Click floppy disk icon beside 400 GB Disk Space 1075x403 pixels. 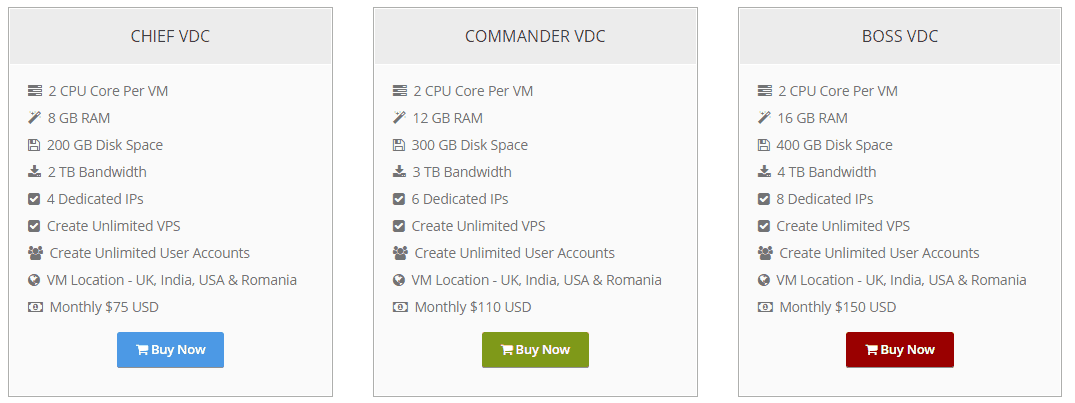coord(764,145)
